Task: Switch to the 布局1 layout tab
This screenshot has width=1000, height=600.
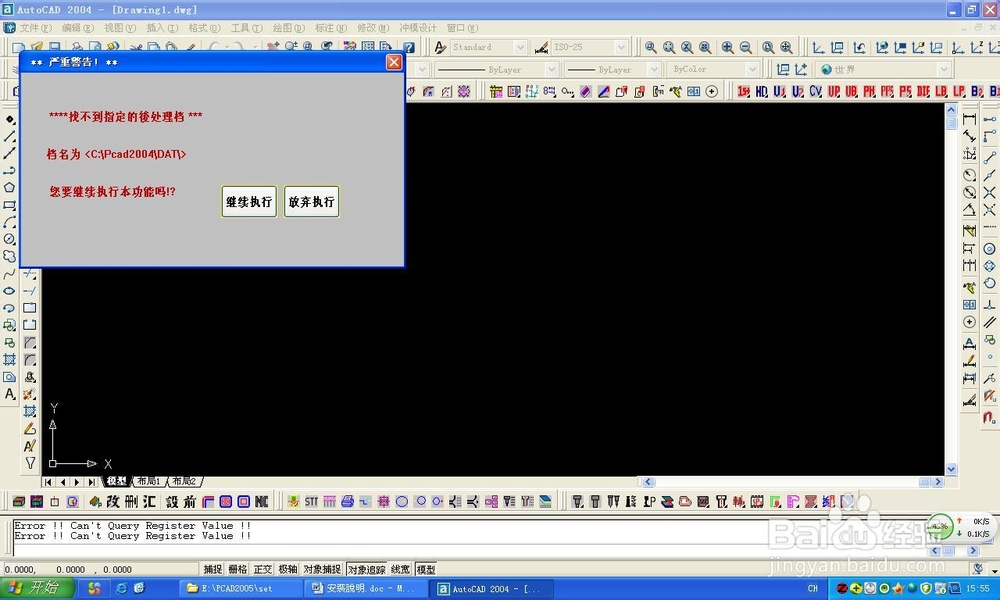Action: (148, 481)
